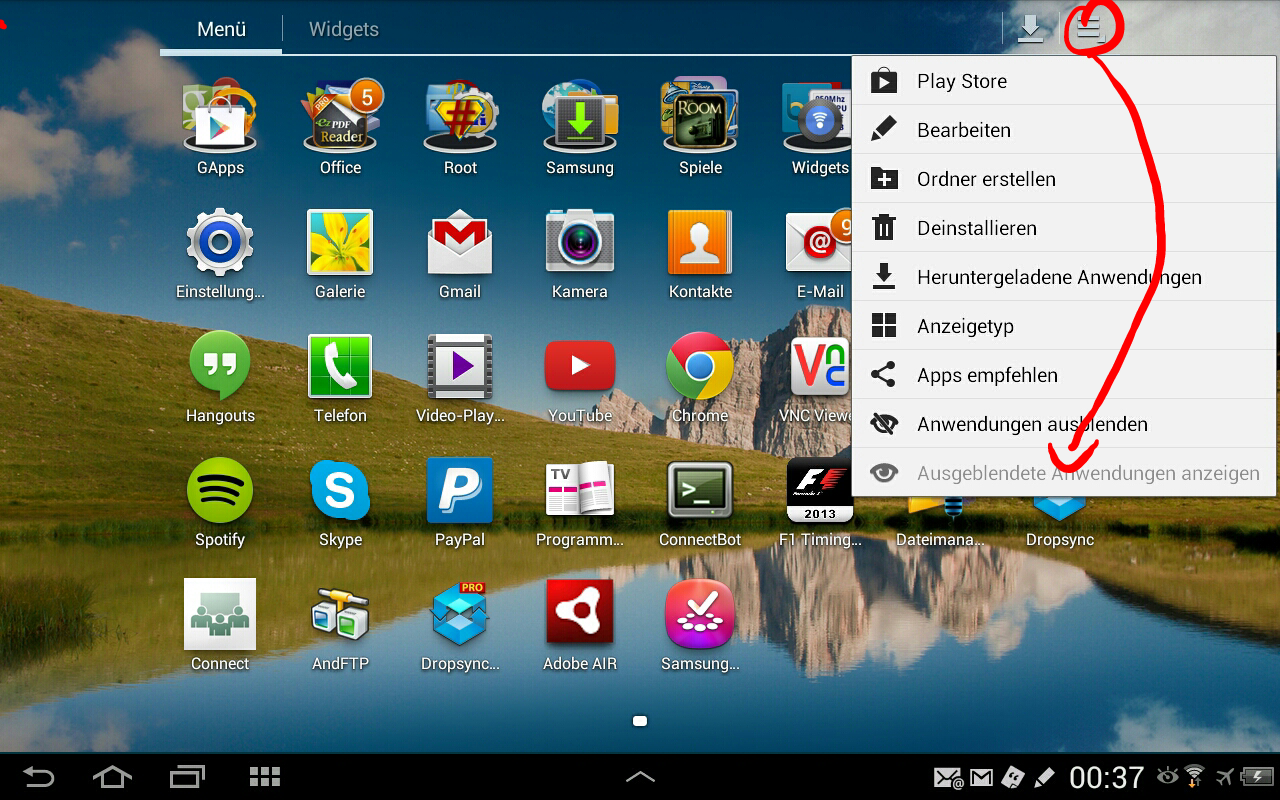This screenshot has width=1280, height=800.
Task: Open YouTube app
Action: point(580,365)
